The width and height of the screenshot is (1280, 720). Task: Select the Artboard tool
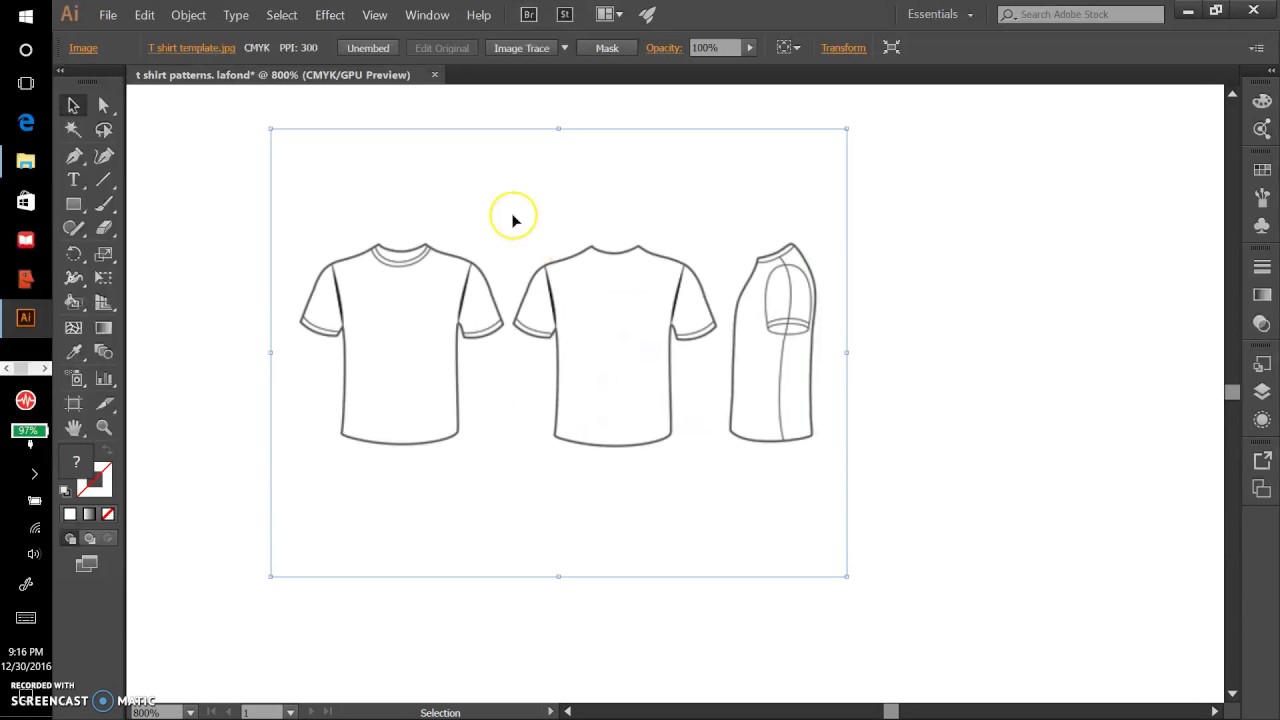pos(73,403)
